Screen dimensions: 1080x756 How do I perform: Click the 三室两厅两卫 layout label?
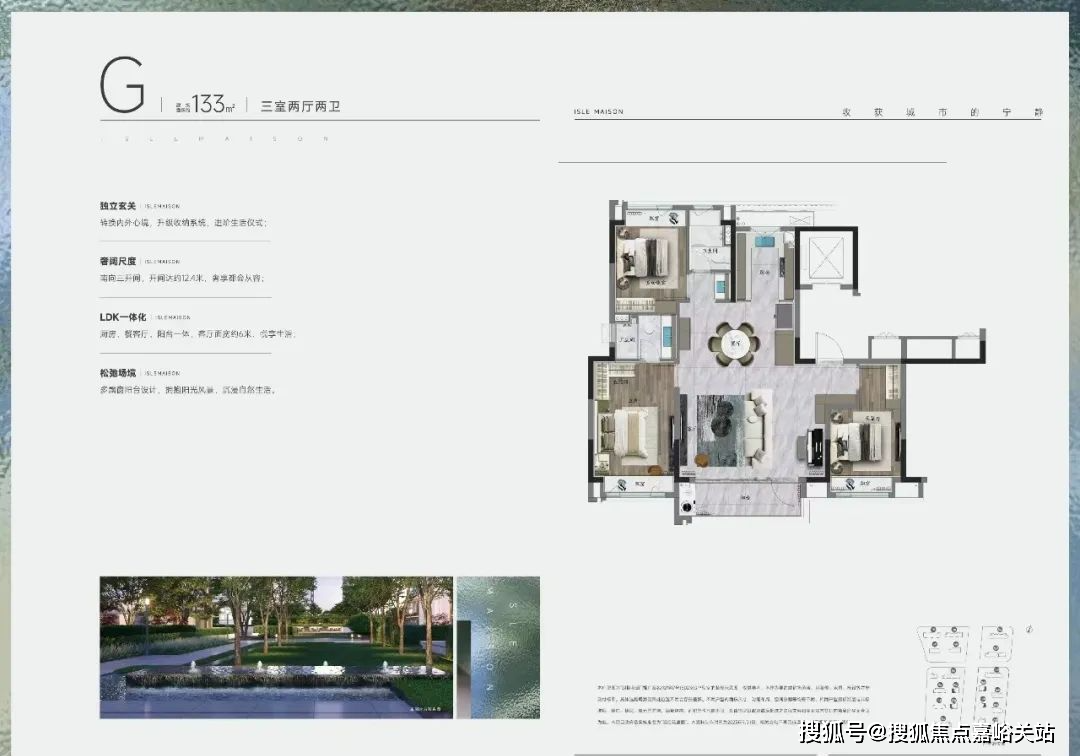tap(300, 105)
